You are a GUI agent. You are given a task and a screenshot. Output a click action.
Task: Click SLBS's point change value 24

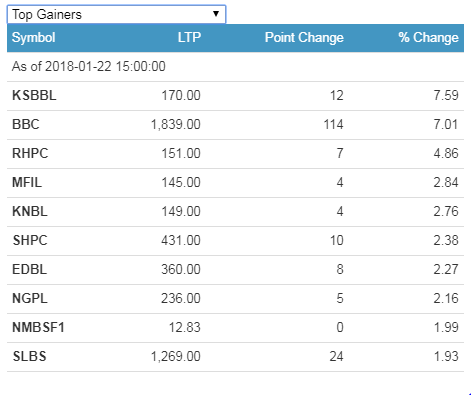336,356
